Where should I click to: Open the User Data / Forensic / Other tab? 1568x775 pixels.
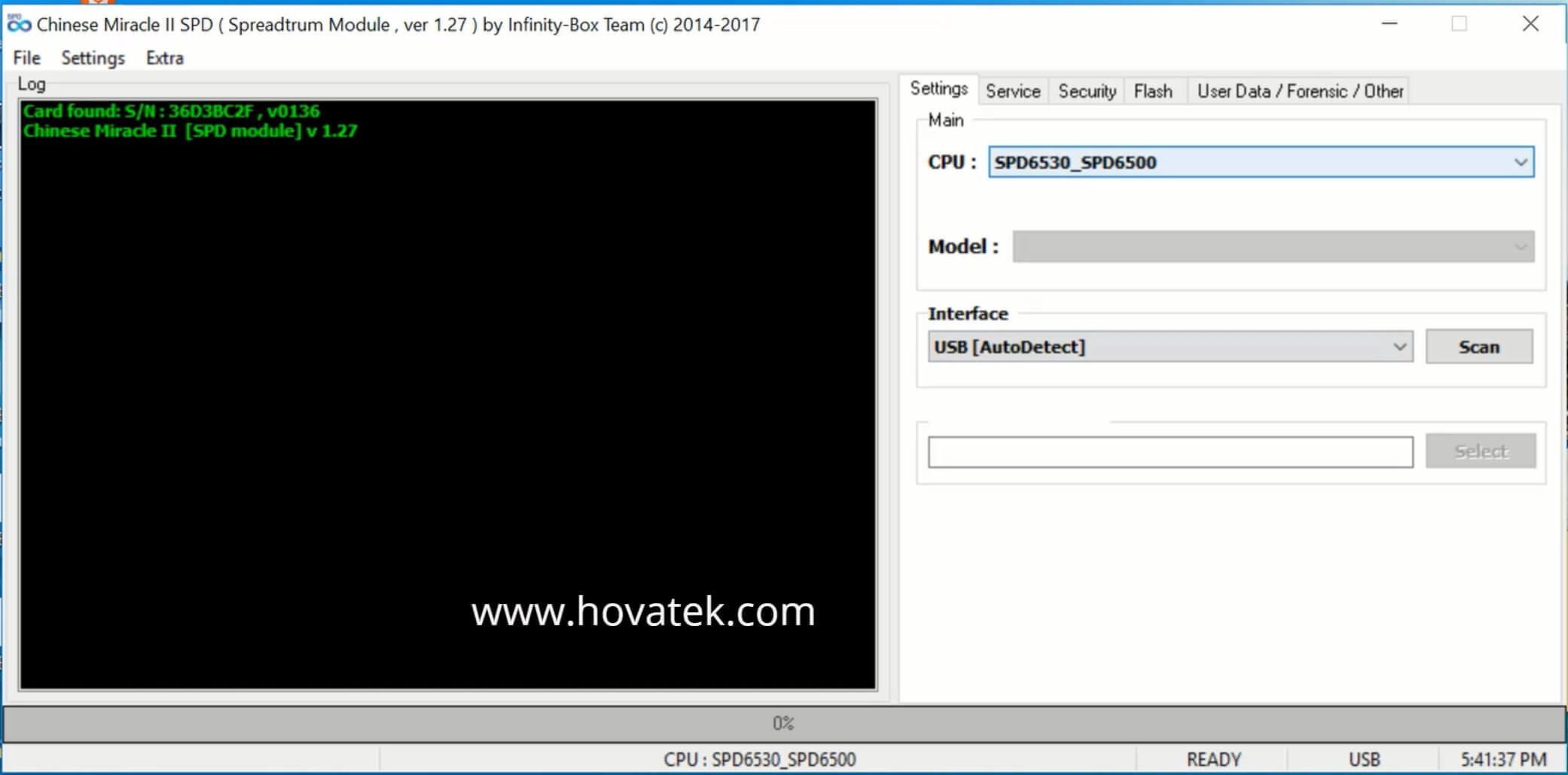[x=1300, y=91]
